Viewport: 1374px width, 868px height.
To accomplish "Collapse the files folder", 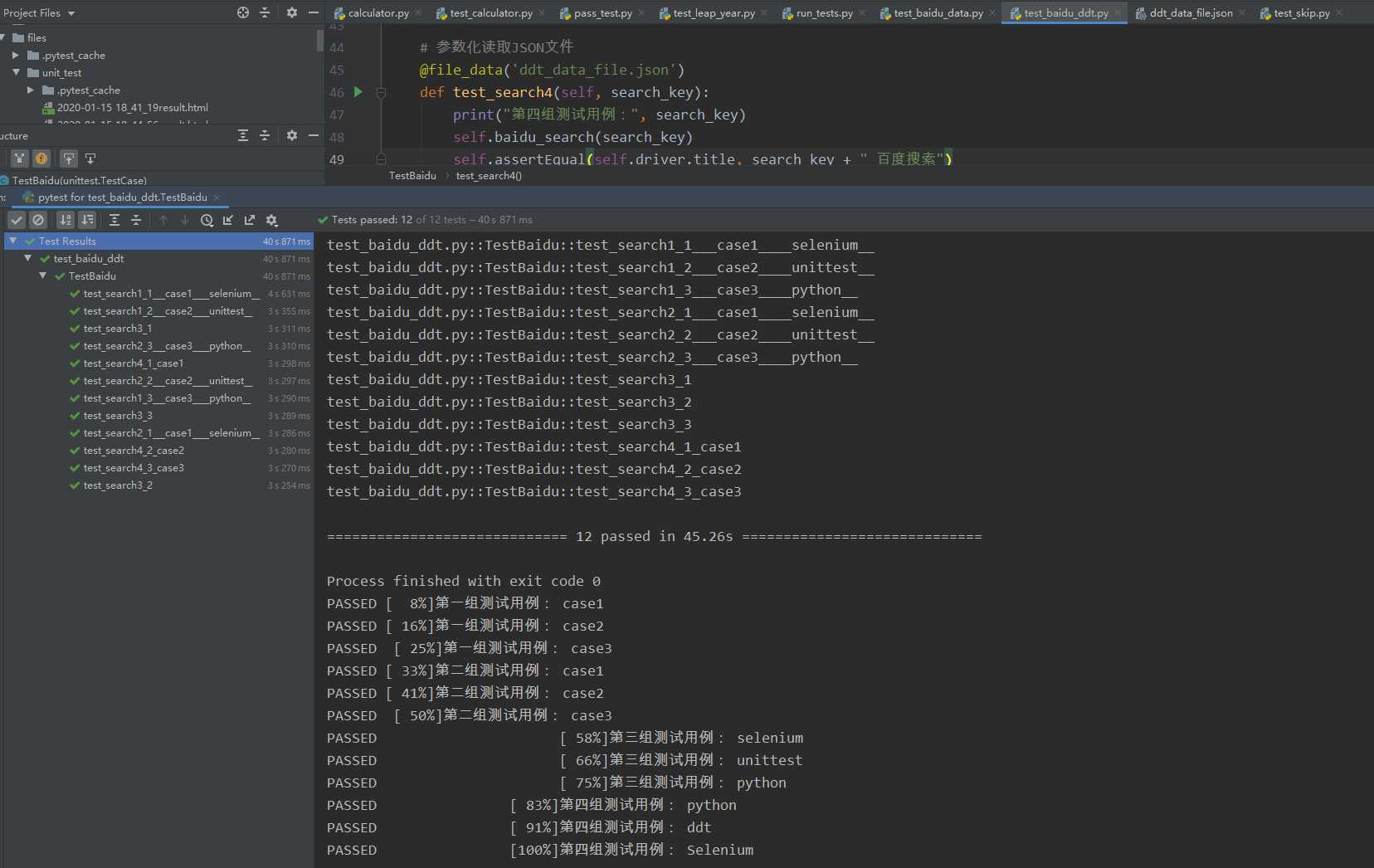I will tap(2, 37).
